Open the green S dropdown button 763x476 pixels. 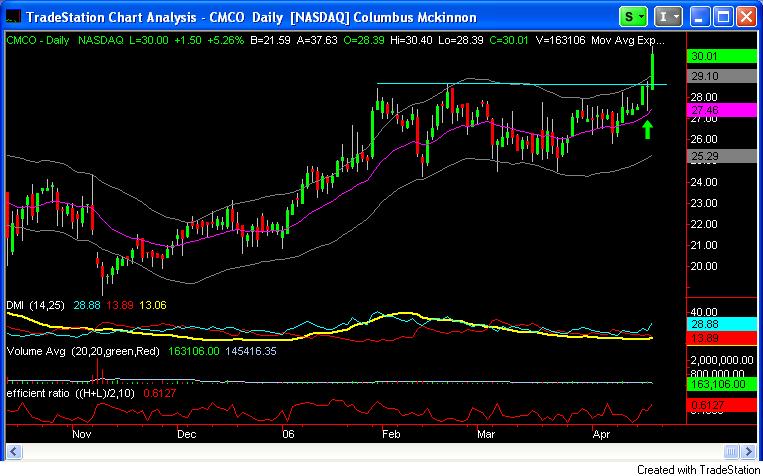tap(633, 17)
